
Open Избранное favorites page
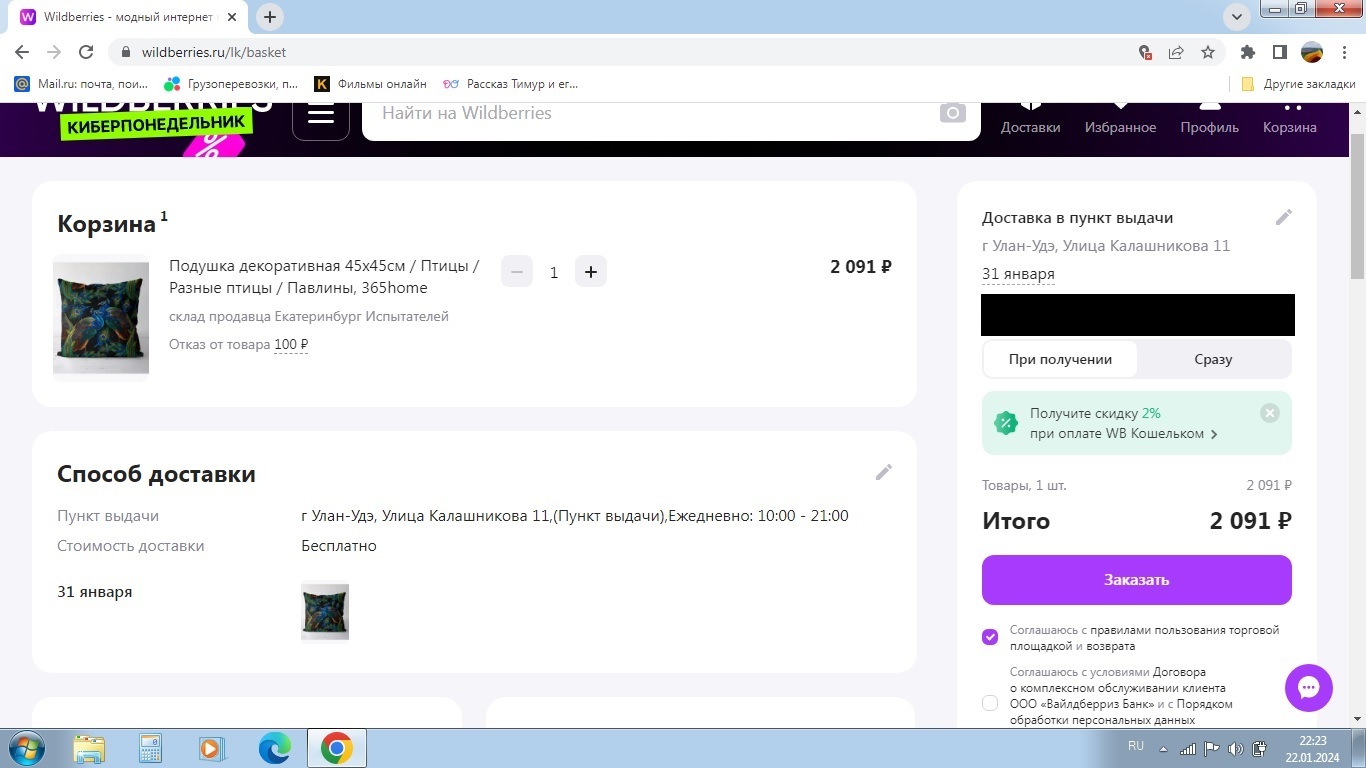pyautogui.click(x=1120, y=119)
